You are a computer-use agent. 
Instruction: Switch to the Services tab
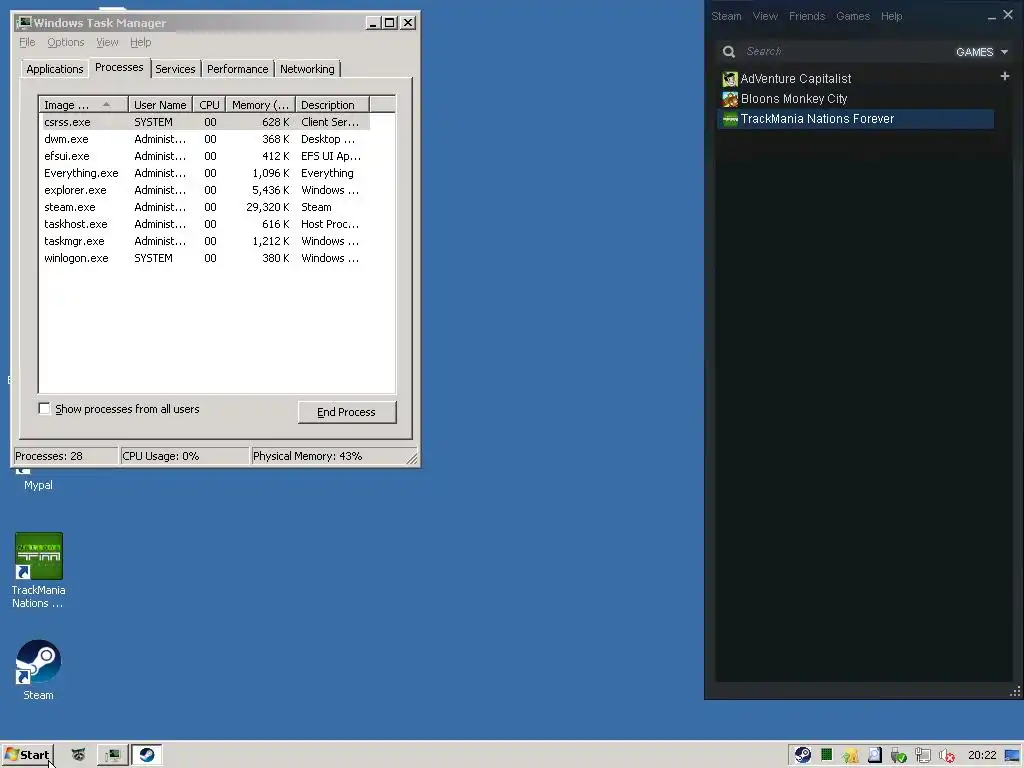pos(175,69)
